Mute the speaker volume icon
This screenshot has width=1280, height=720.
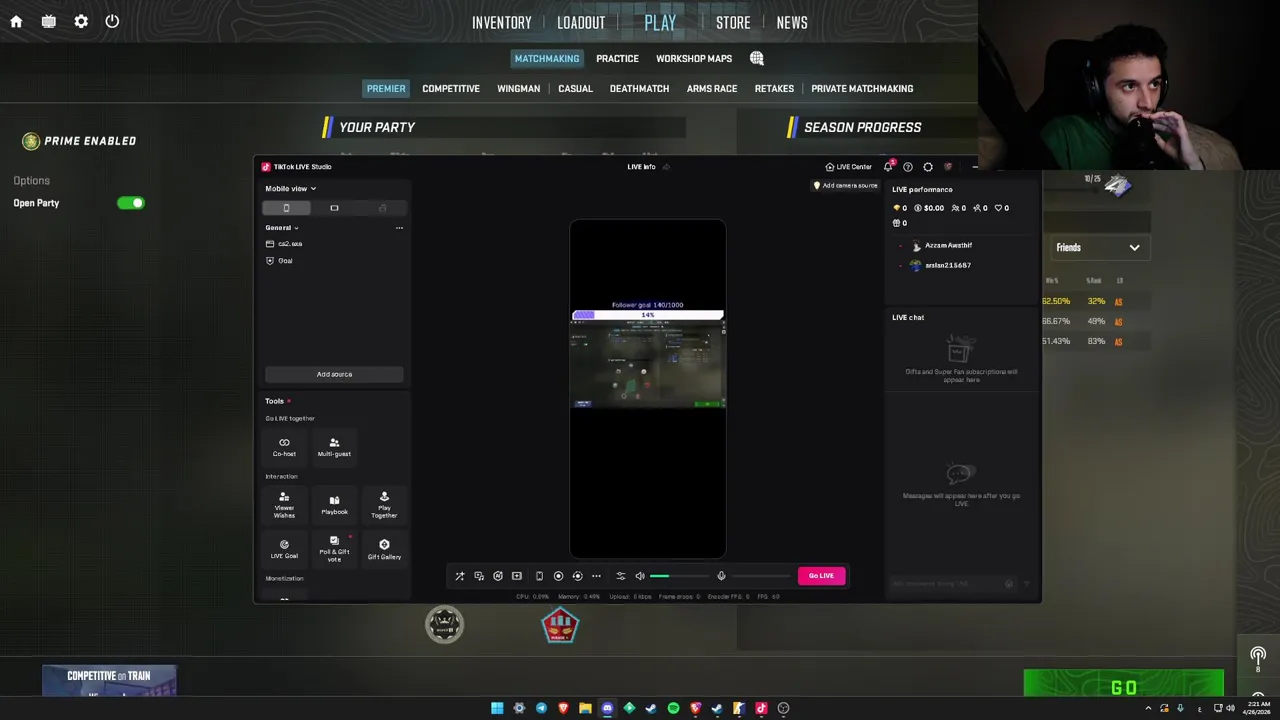640,576
